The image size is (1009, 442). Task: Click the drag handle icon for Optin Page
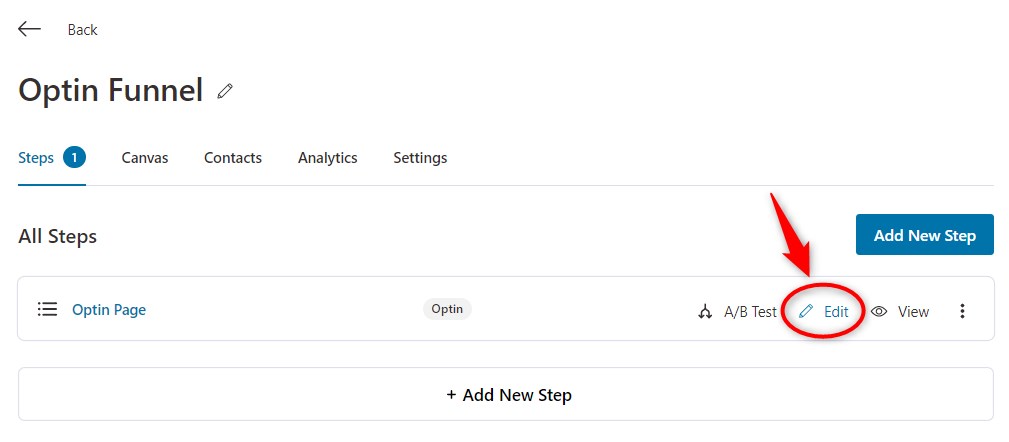coord(48,309)
